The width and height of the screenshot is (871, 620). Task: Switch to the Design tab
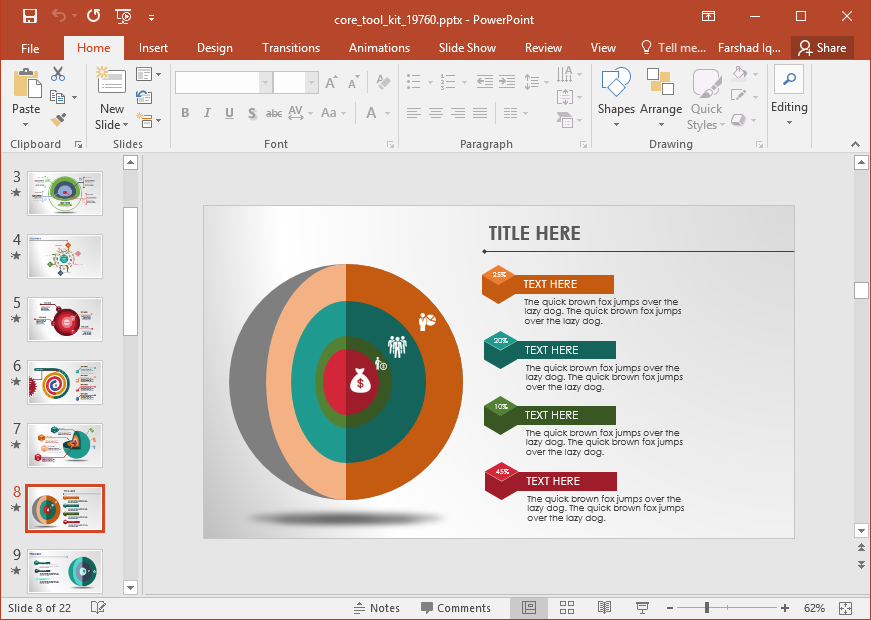(x=214, y=48)
